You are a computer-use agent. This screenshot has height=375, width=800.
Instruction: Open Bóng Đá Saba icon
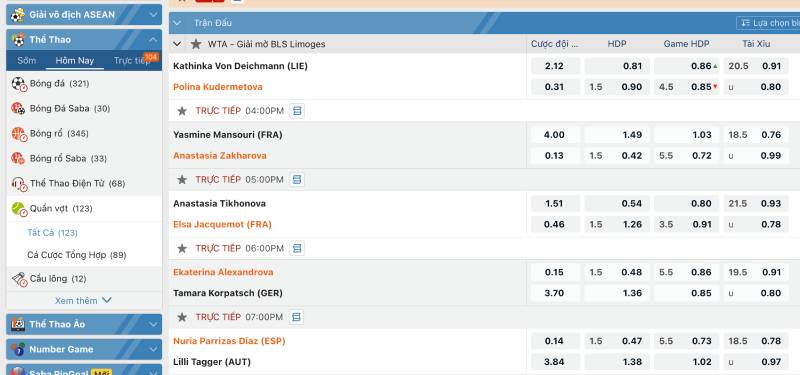coord(19,109)
